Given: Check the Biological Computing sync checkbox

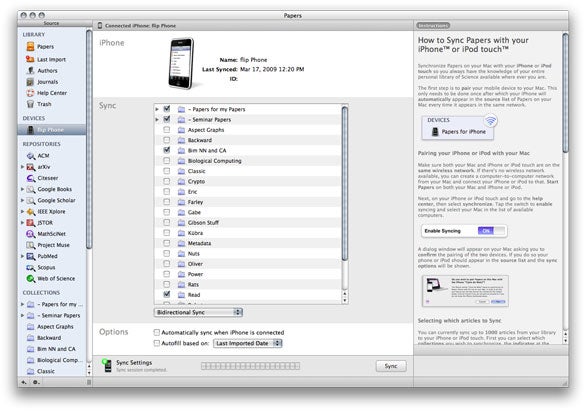Looking at the screenshot, I should pyautogui.click(x=167, y=161).
